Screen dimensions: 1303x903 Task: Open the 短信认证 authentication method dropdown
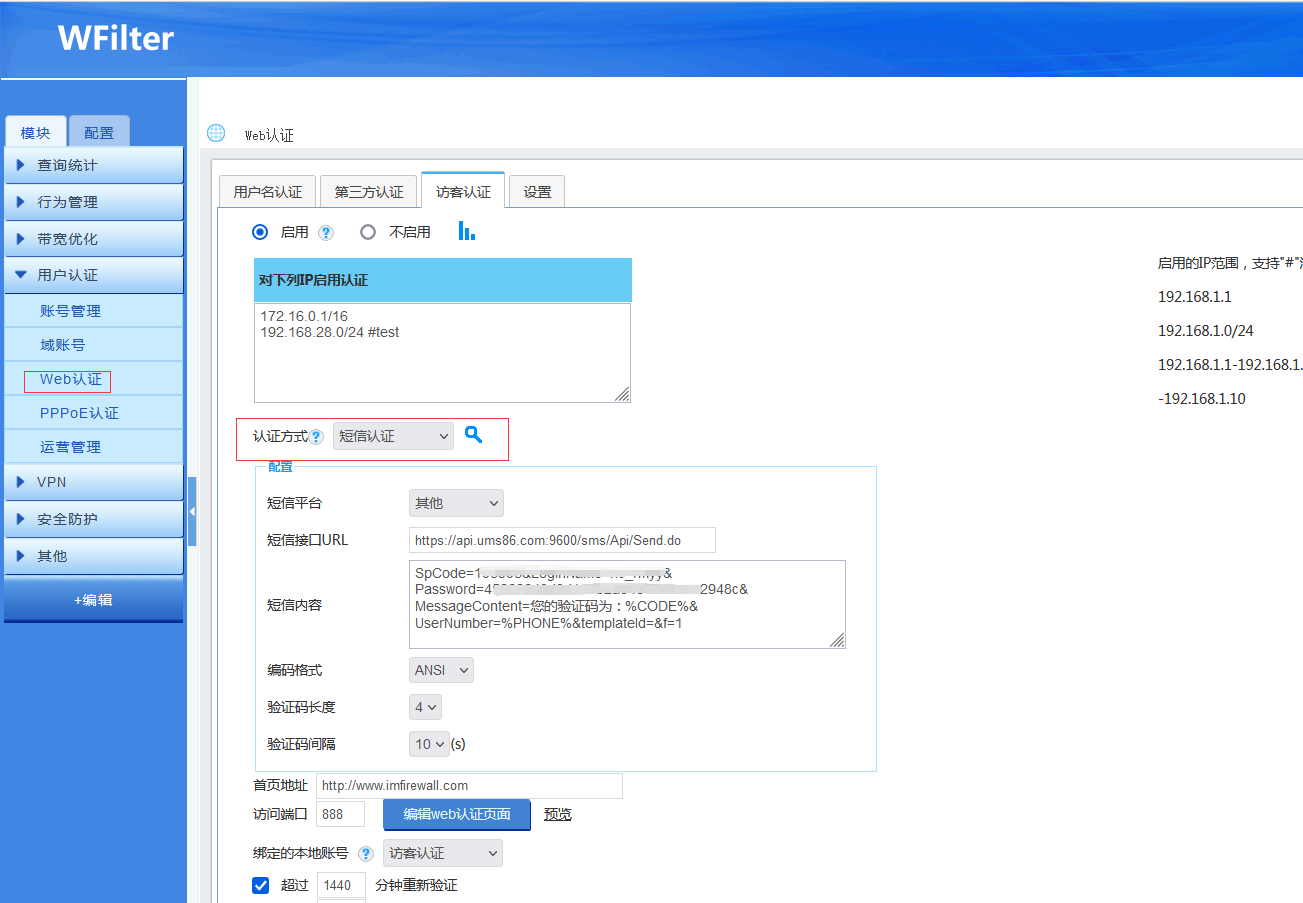click(x=393, y=436)
